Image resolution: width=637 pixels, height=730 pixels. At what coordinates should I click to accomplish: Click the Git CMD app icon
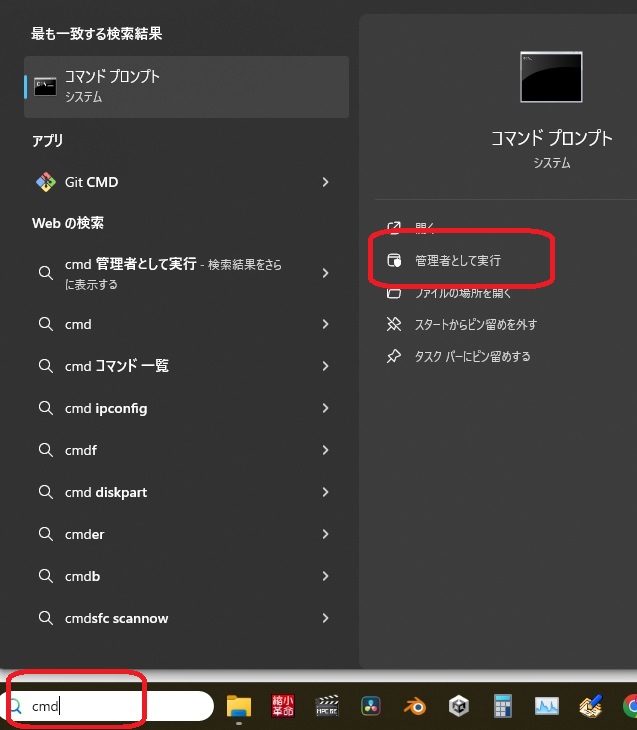click(46, 182)
